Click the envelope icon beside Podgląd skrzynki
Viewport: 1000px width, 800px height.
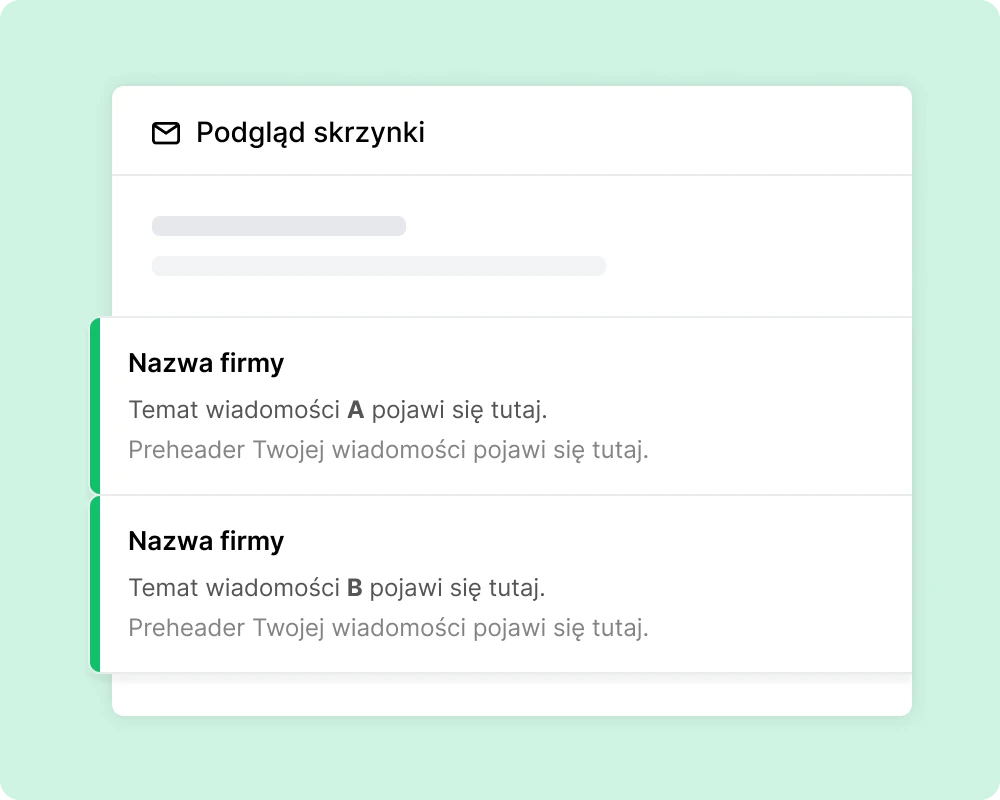coord(166,133)
